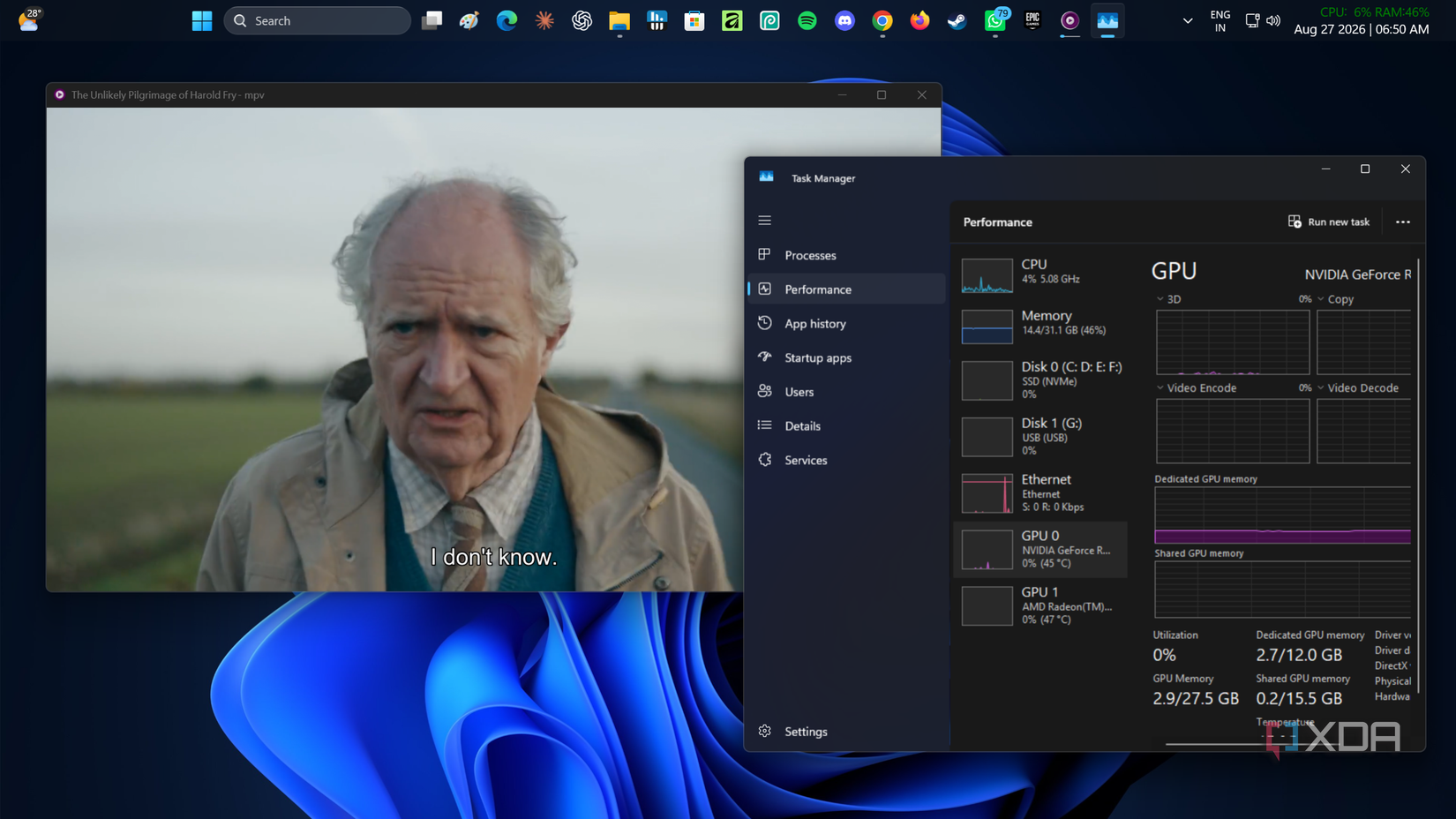The width and height of the screenshot is (1456, 819).
Task: Open the ChatGPT taskbar icon
Action: tap(582, 20)
